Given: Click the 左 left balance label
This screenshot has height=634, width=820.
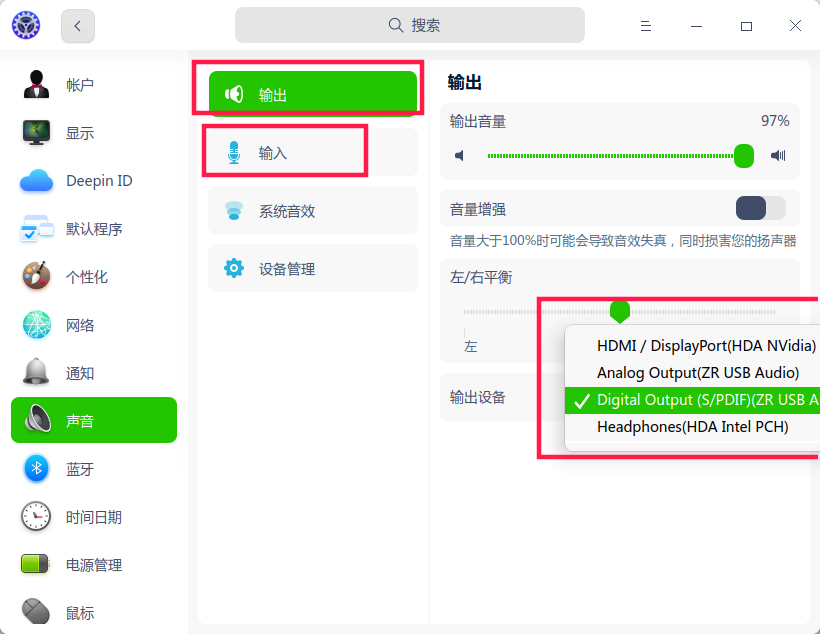Looking at the screenshot, I should [471, 346].
